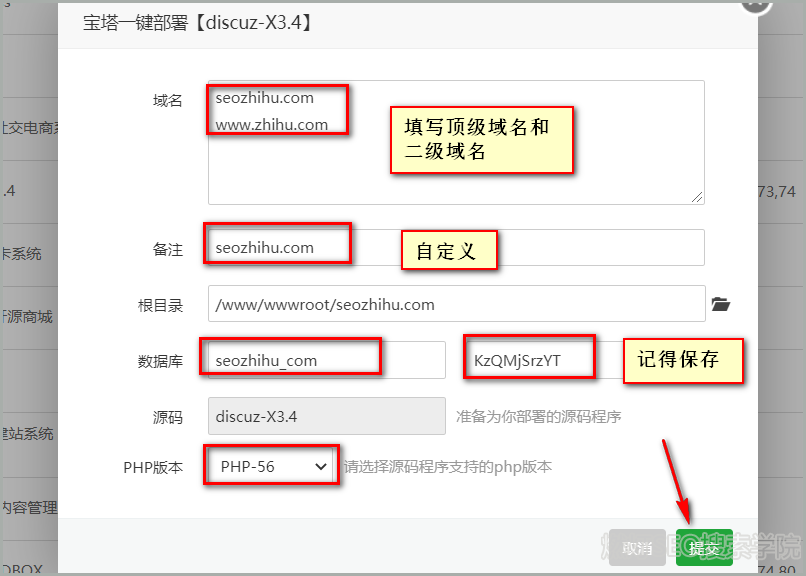Image resolution: width=806 pixels, height=576 pixels.
Task: Click the disabled 源码 field discuz-X3.4
Action: pos(327,416)
